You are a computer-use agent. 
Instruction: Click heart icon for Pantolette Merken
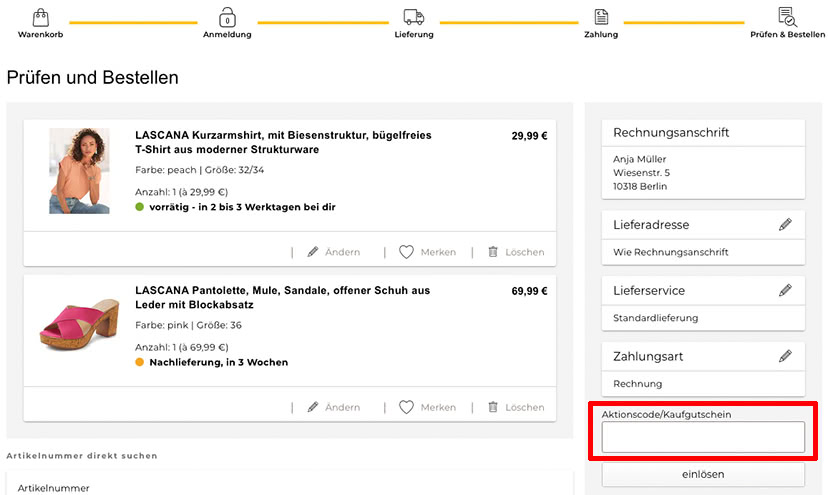tap(406, 407)
